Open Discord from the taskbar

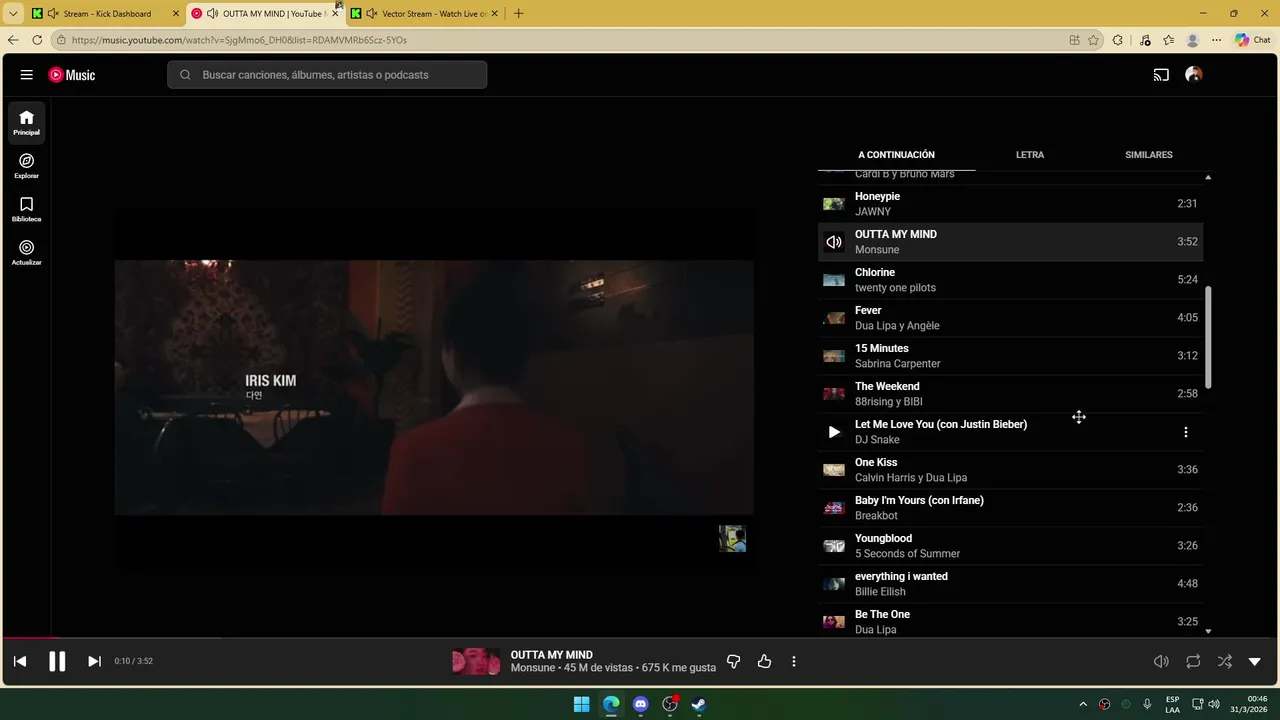[641, 704]
